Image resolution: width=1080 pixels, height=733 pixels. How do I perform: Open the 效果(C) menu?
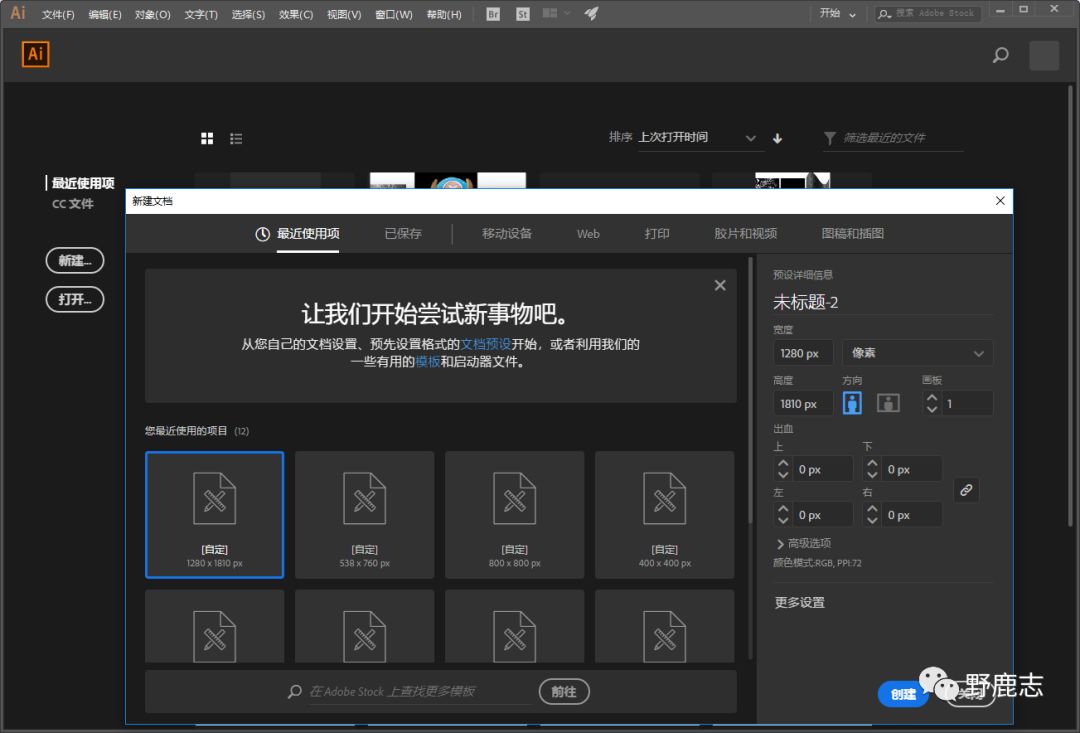(x=295, y=14)
